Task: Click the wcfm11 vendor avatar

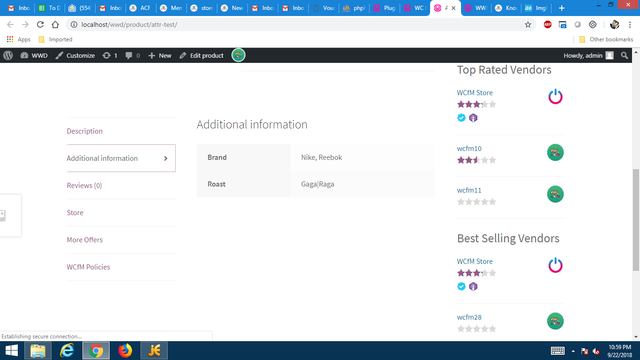Action: coord(555,194)
